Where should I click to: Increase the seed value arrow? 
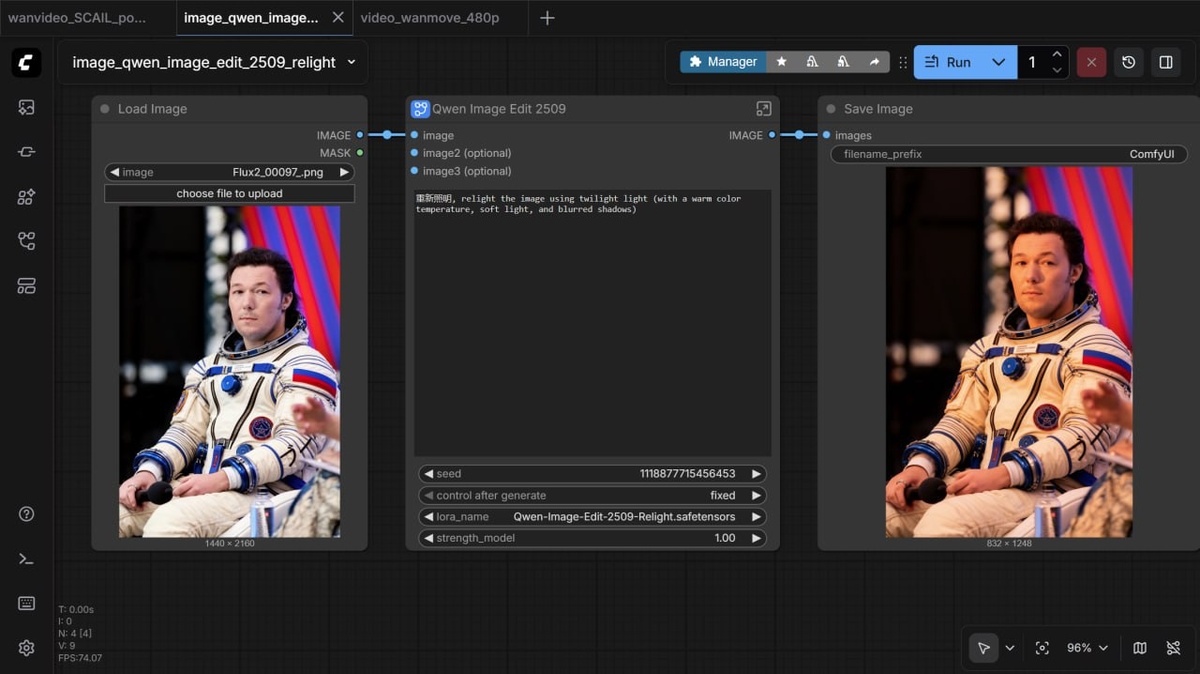point(756,474)
